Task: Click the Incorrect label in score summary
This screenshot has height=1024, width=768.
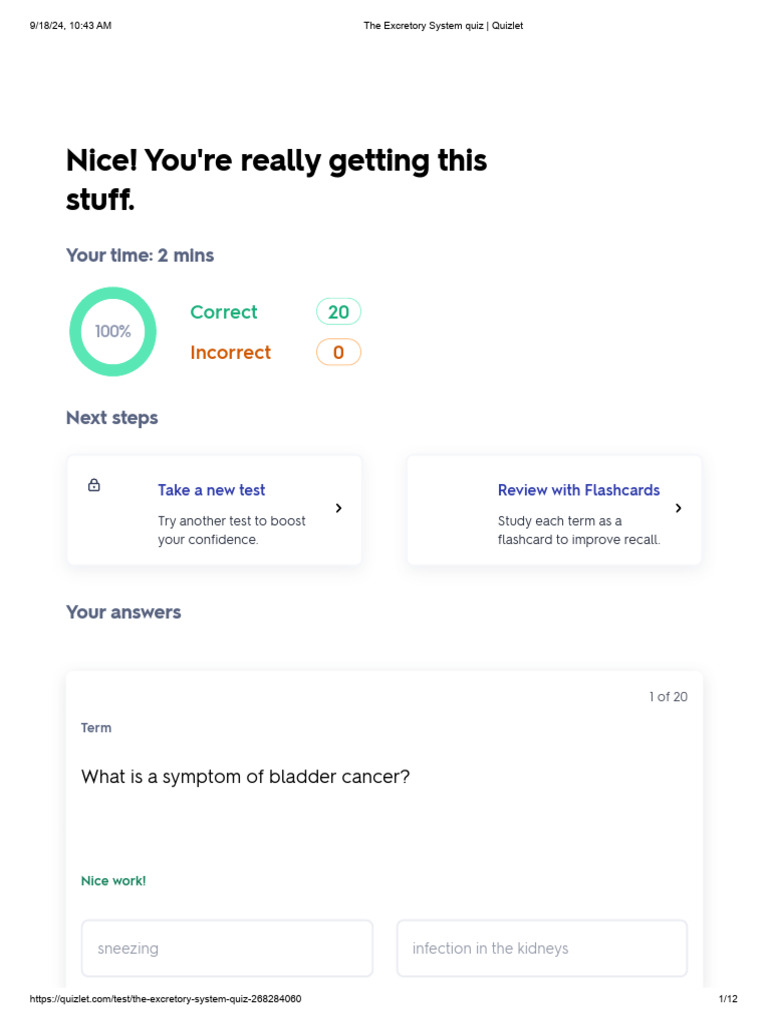Action: [x=231, y=353]
